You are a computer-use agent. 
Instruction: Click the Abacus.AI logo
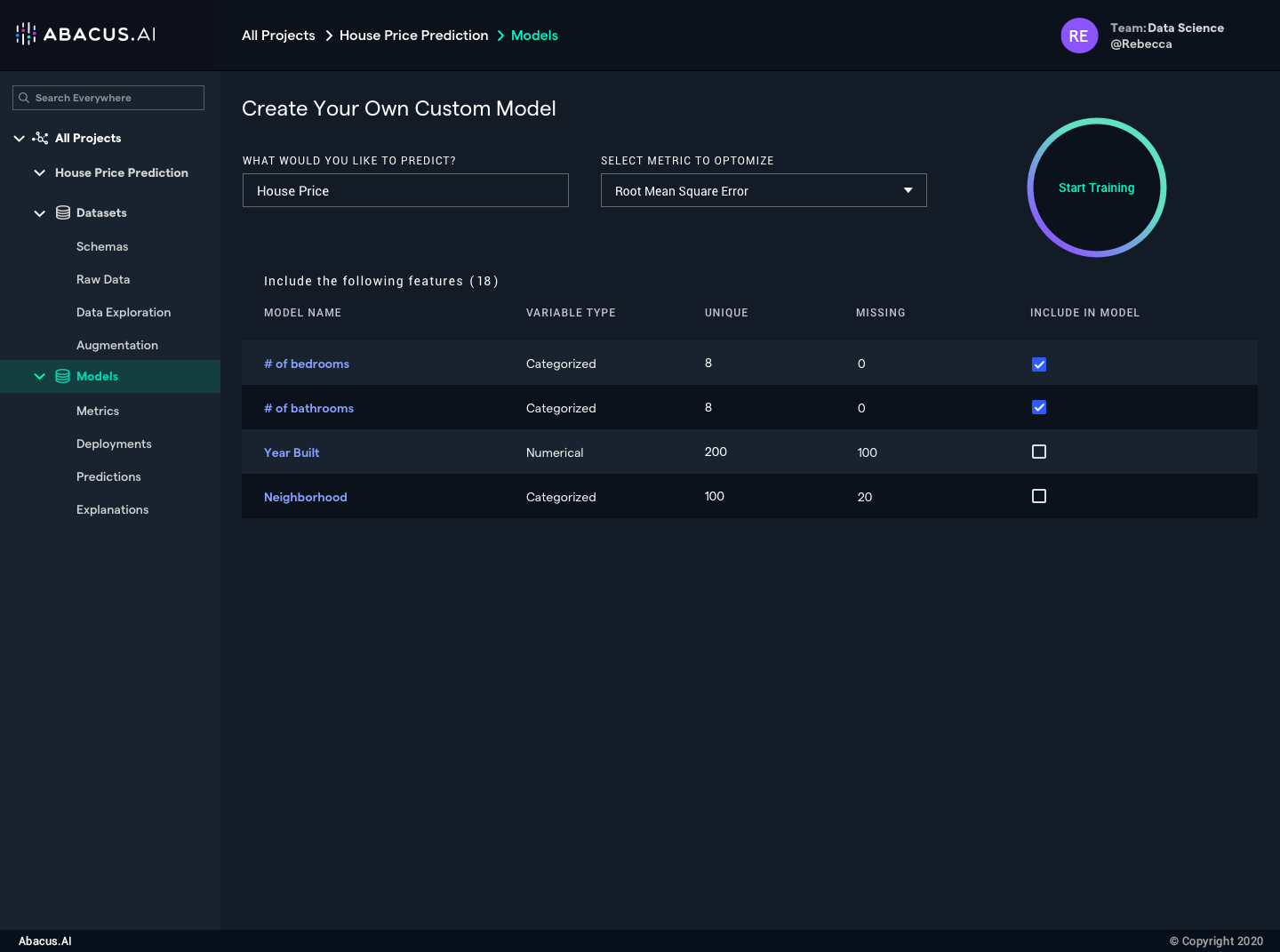85,35
